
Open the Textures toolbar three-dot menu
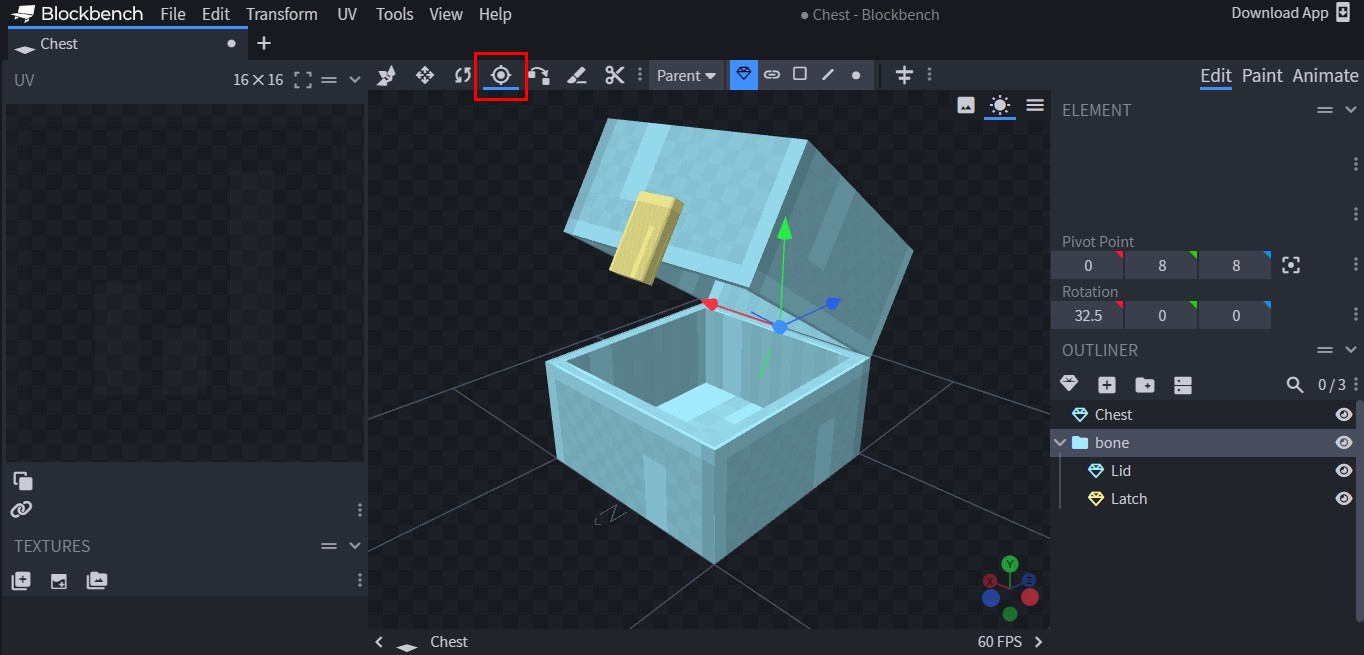[x=360, y=580]
